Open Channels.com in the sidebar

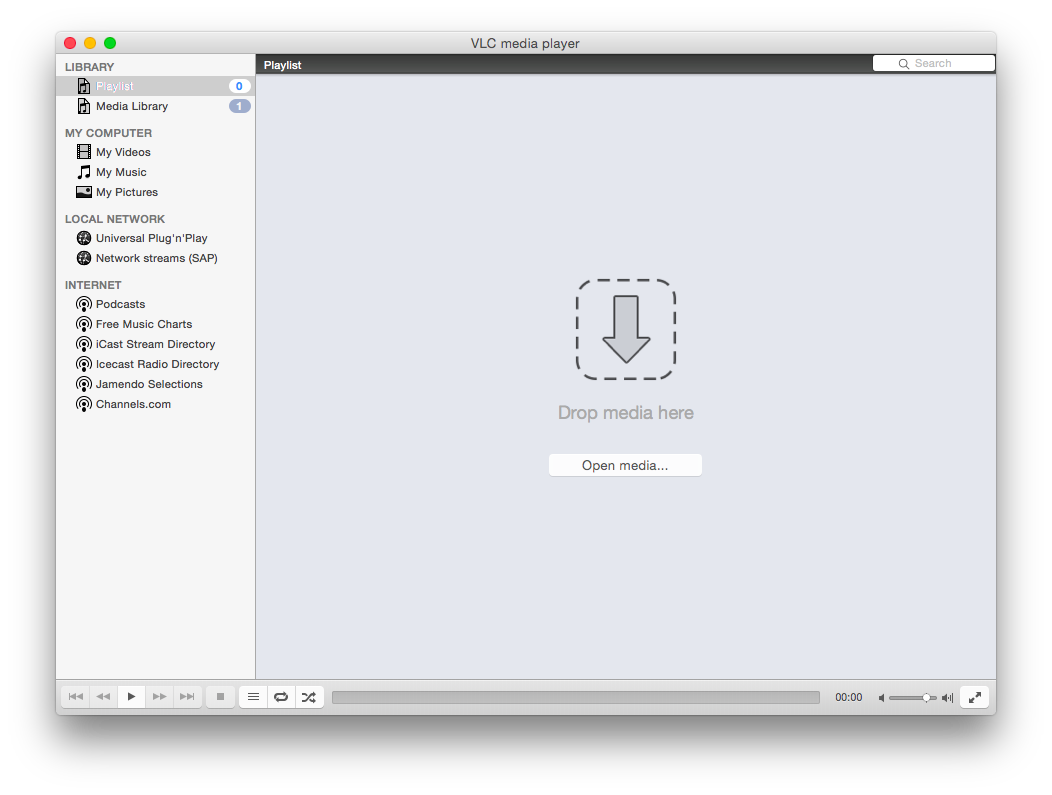click(155, 405)
